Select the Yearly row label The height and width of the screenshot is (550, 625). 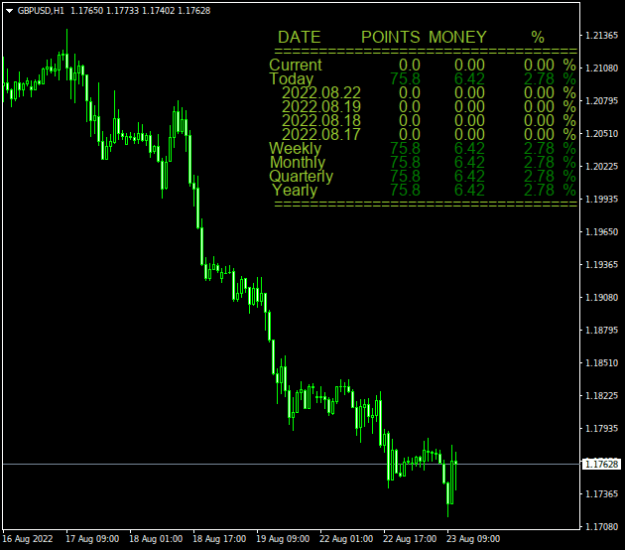click(x=295, y=191)
